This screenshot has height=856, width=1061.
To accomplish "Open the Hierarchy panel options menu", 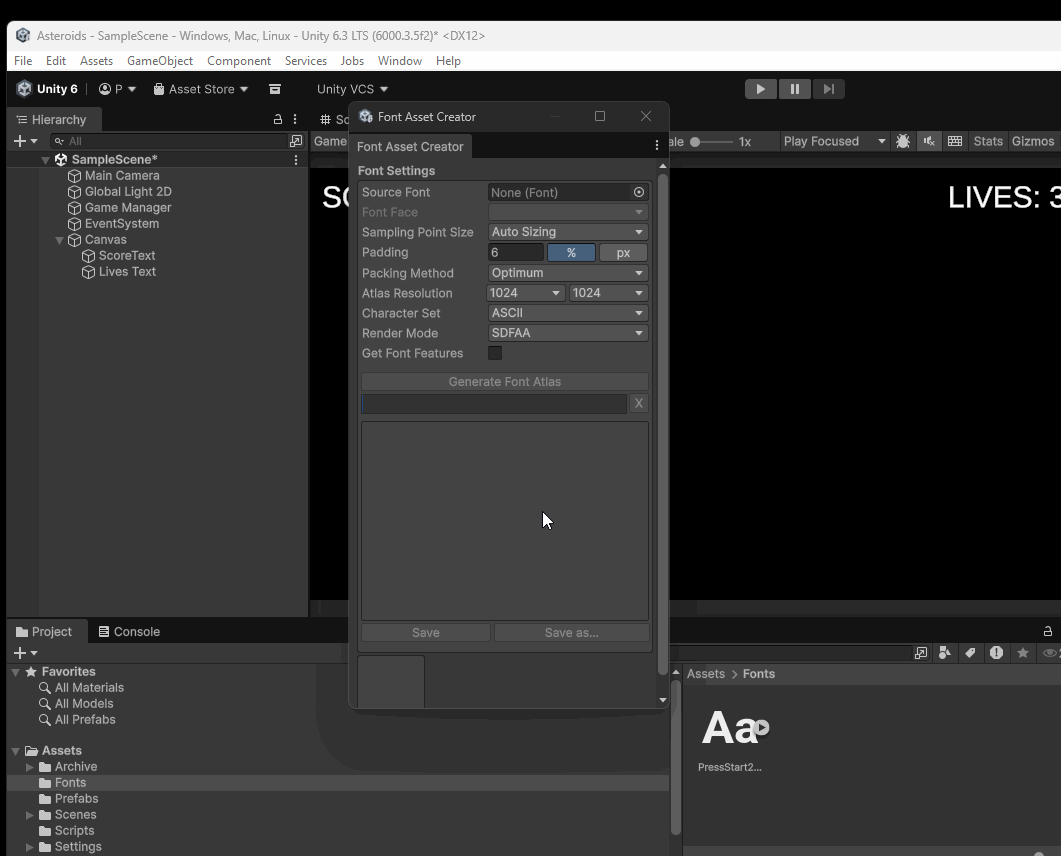I will [295, 120].
